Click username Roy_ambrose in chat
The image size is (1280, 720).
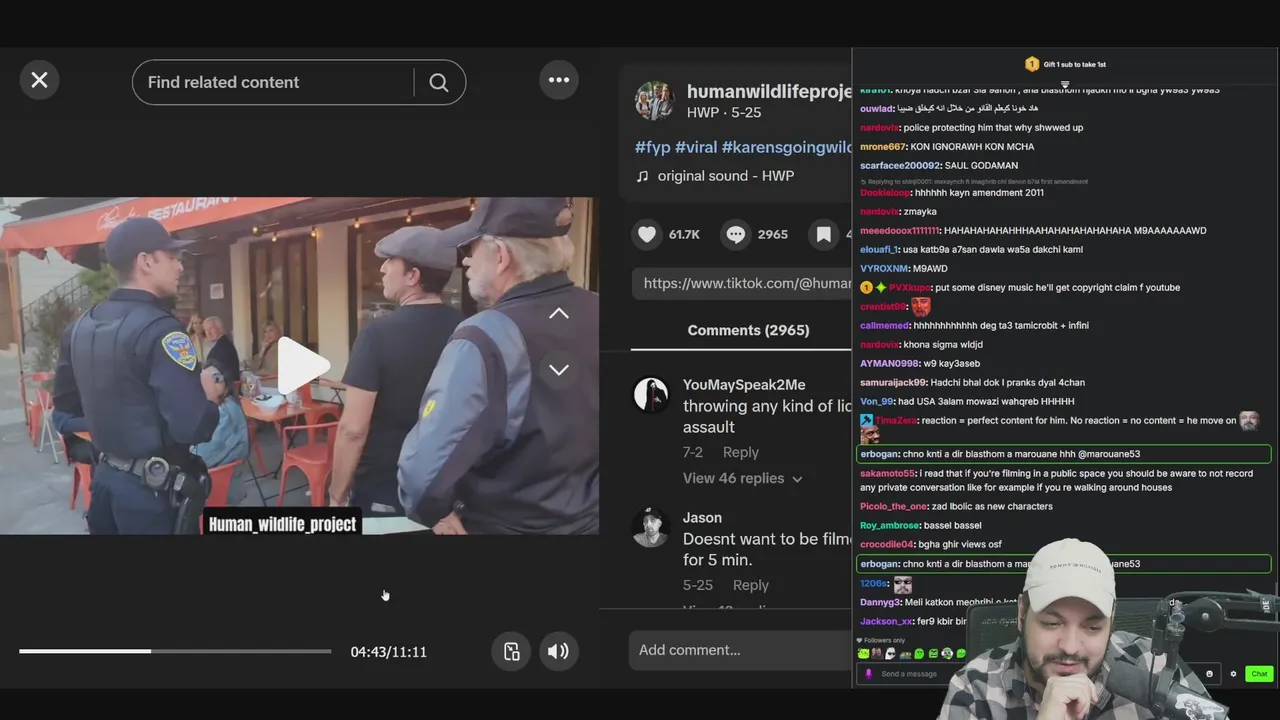(x=889, y=526)
